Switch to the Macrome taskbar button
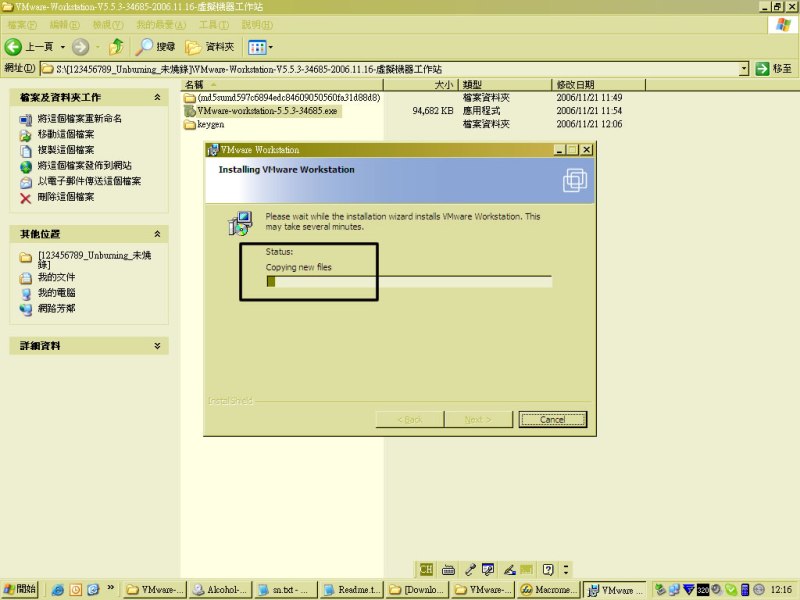This screenshot has width=800, height=600. [548, 590]
